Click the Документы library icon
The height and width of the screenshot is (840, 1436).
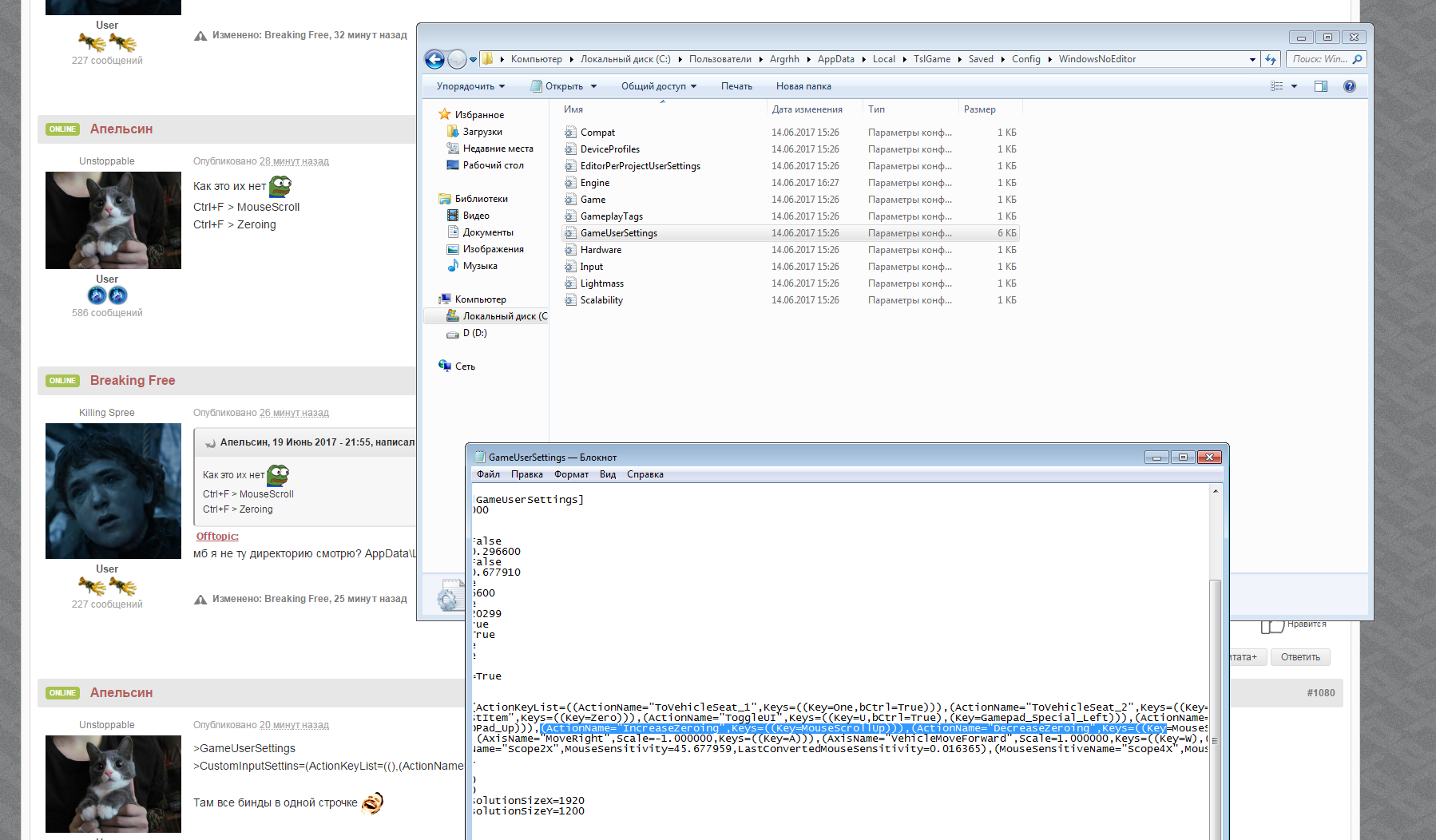pyautogui.click(x=453, y=232)
